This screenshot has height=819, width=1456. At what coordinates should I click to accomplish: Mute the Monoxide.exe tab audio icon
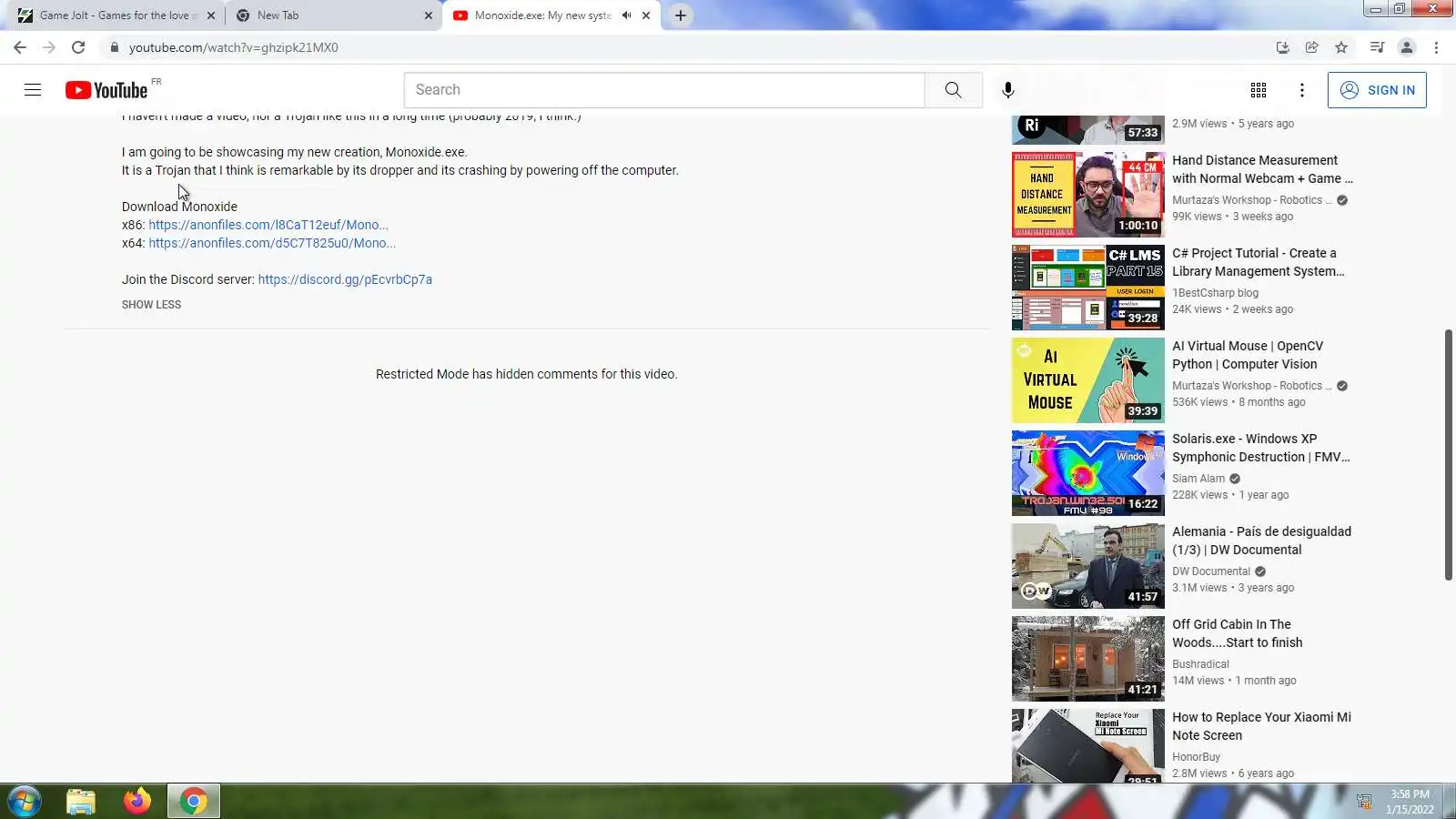626,15
